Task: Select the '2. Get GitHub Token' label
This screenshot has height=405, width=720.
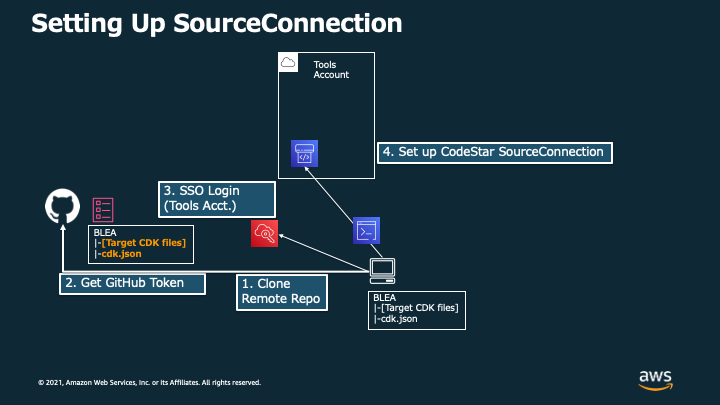Action: pos(132,284)
